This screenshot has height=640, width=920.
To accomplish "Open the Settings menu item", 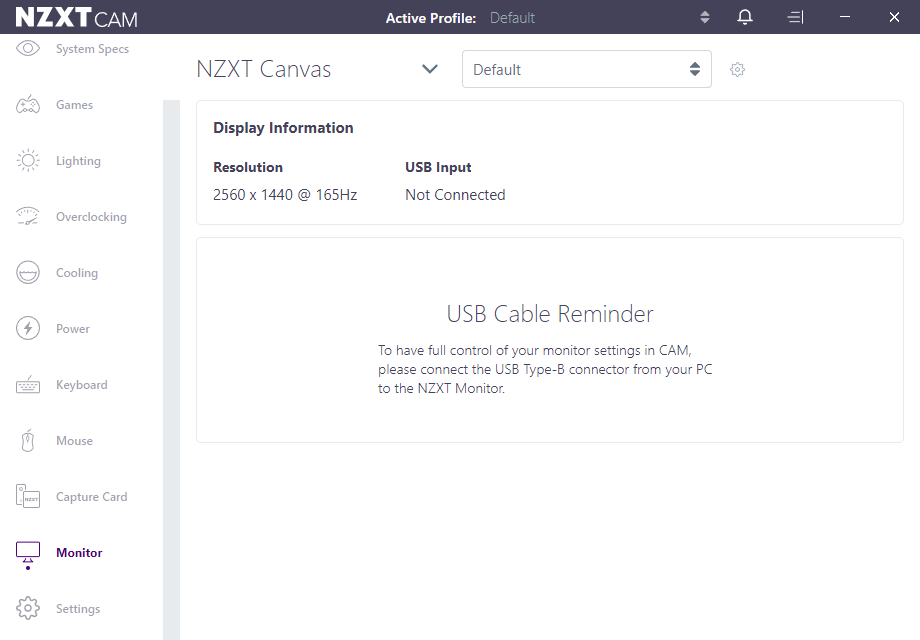I will pos(78,609).
